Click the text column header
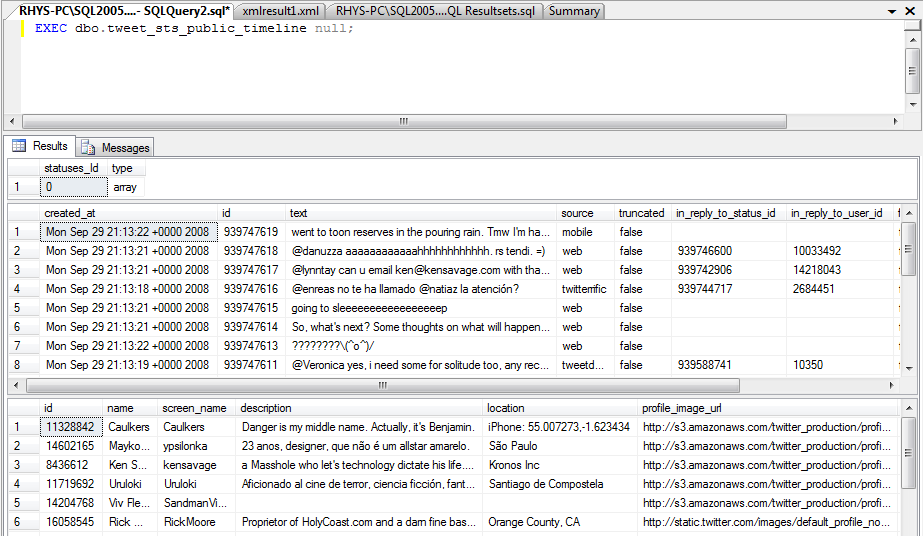Screen dimensions: 923x536 click(421, 213)
